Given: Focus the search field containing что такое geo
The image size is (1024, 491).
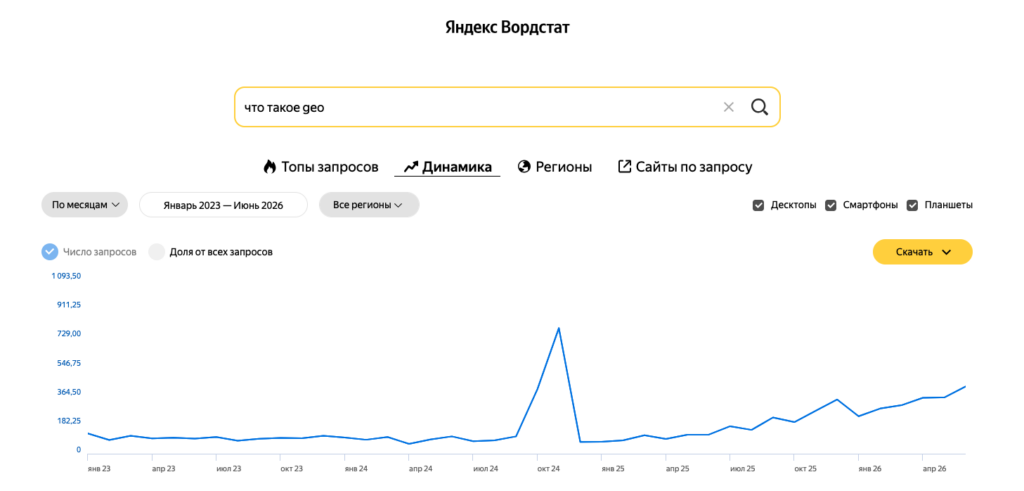Looking at the screenshot, I should (507, 107).
